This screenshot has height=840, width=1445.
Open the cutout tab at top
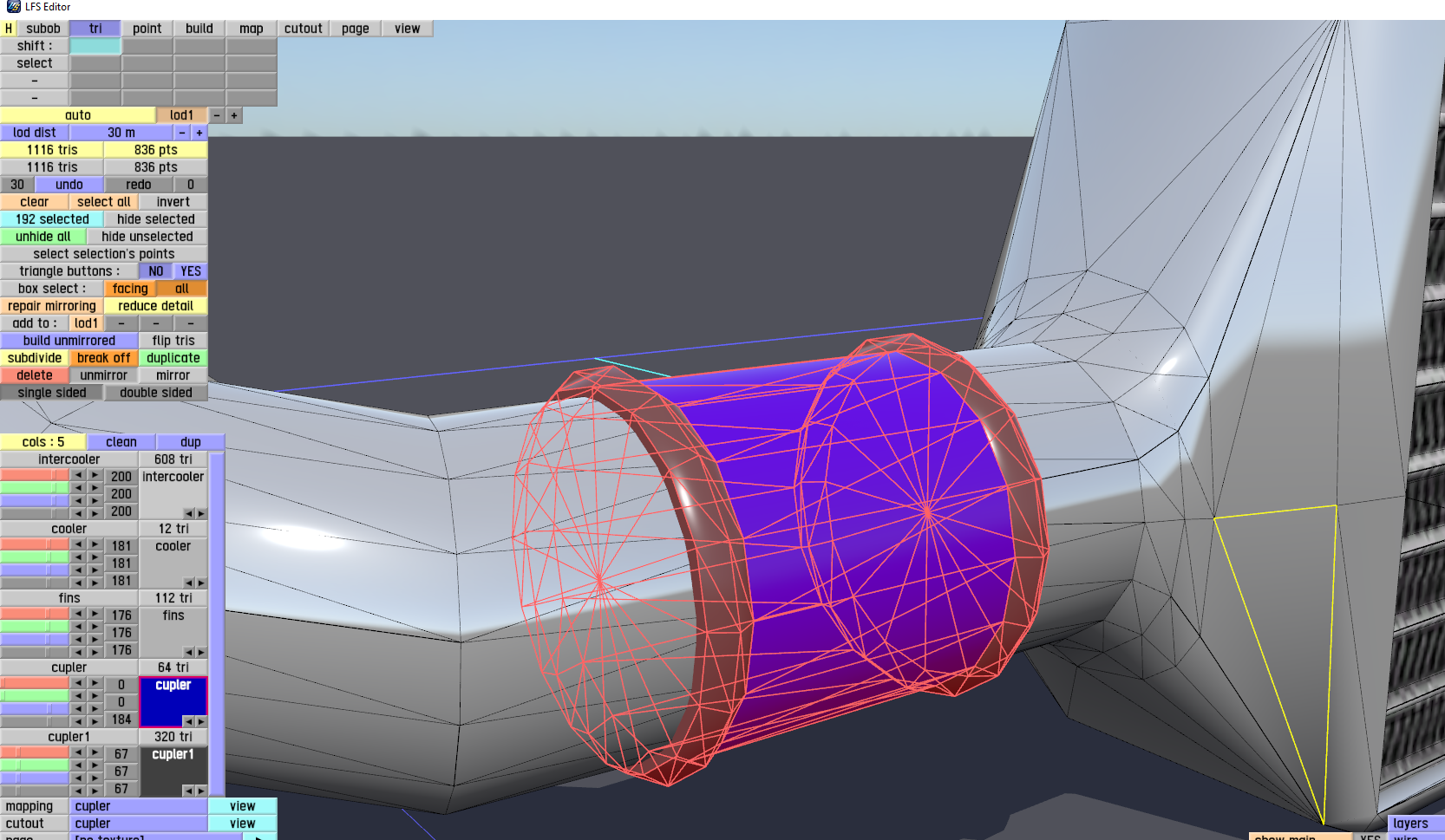tap(304, 29)
